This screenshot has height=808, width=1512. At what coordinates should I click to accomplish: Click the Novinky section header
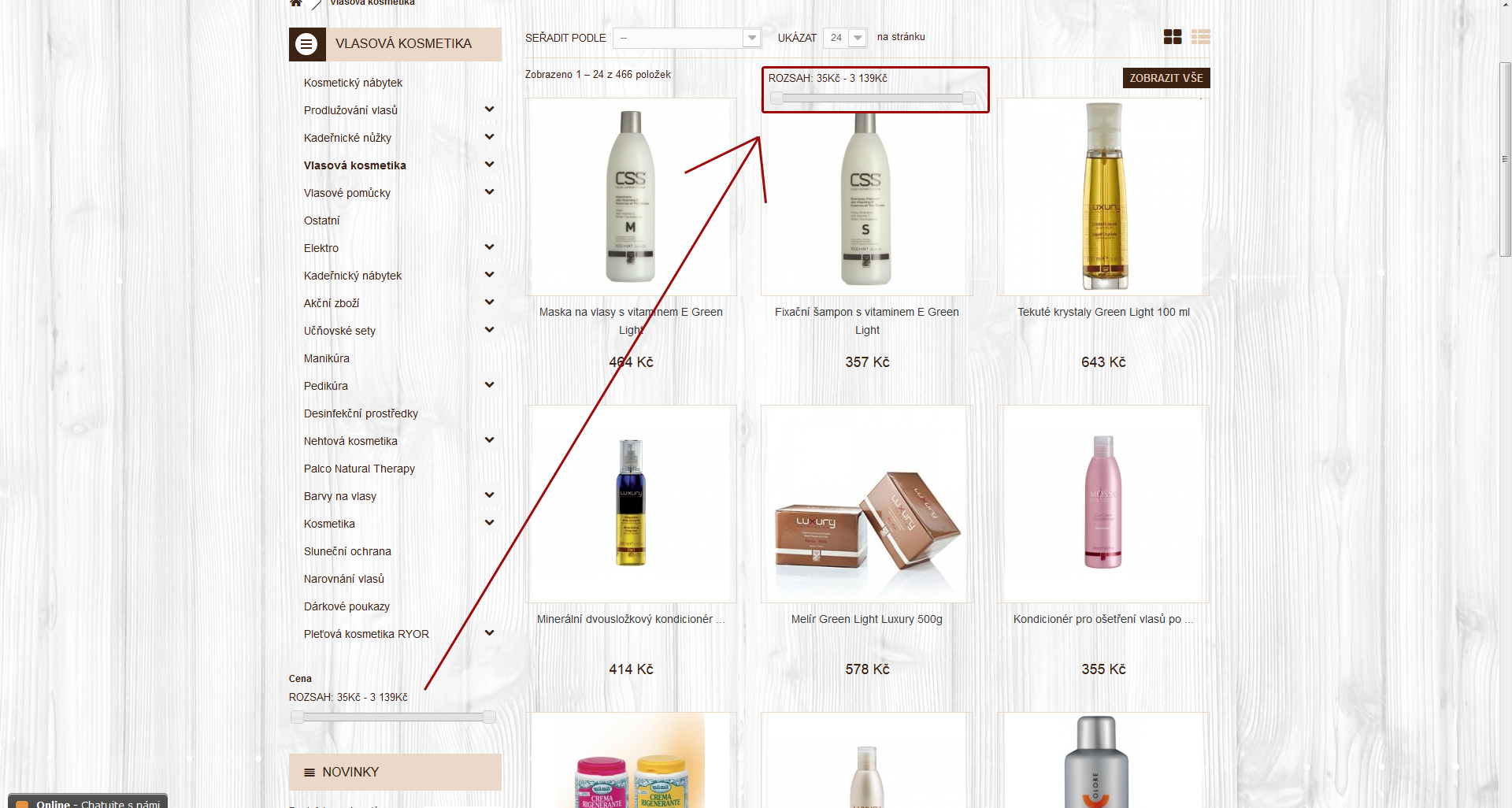[395, 772]
